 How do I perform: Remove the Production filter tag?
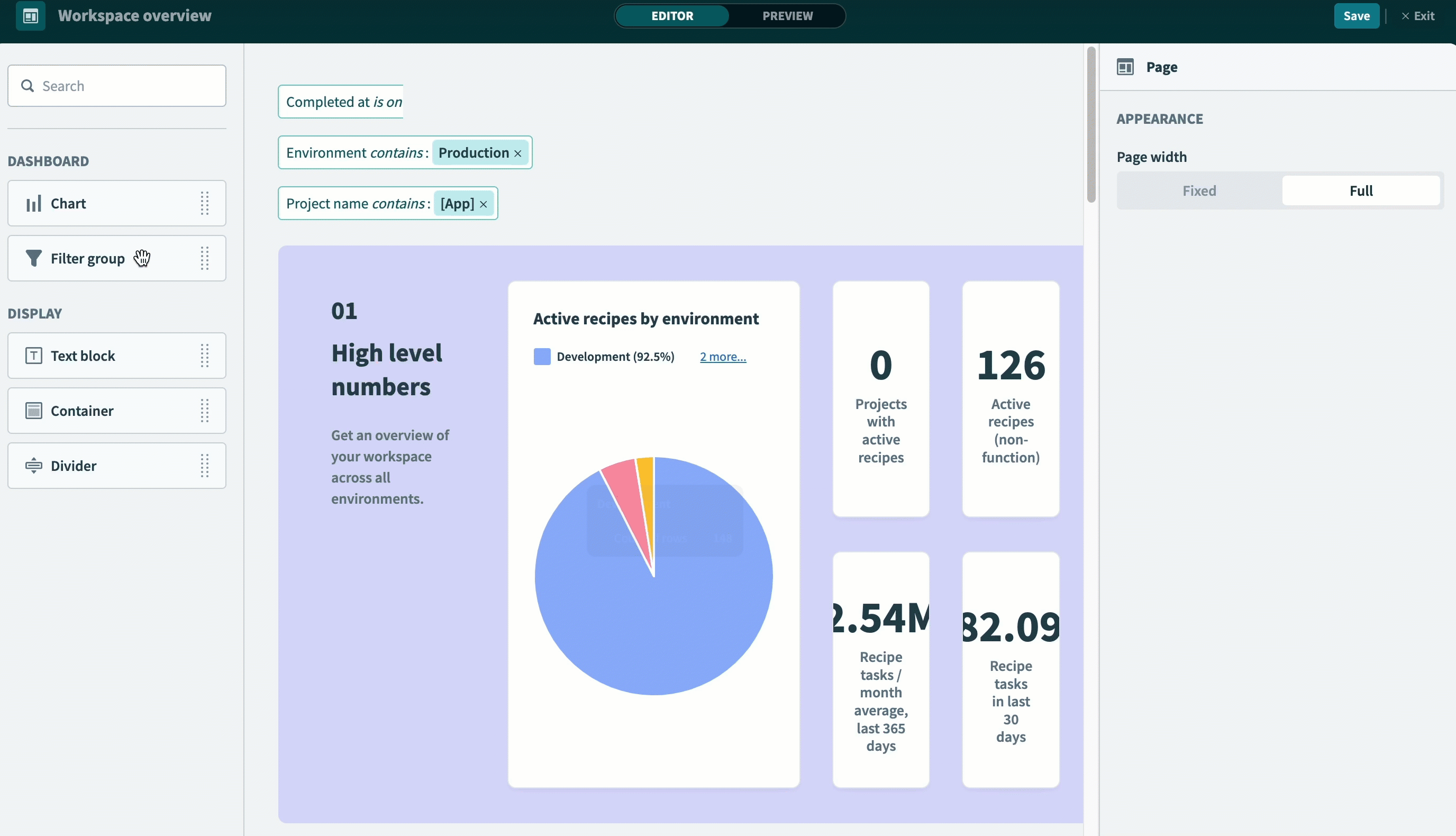coord(518,153)
